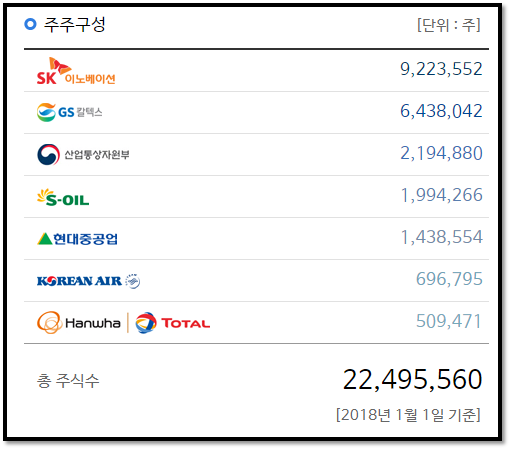This screenshot has width=511, height=450.
Task: Click the SK 이노베이션 logo
Action: point(76,71)
